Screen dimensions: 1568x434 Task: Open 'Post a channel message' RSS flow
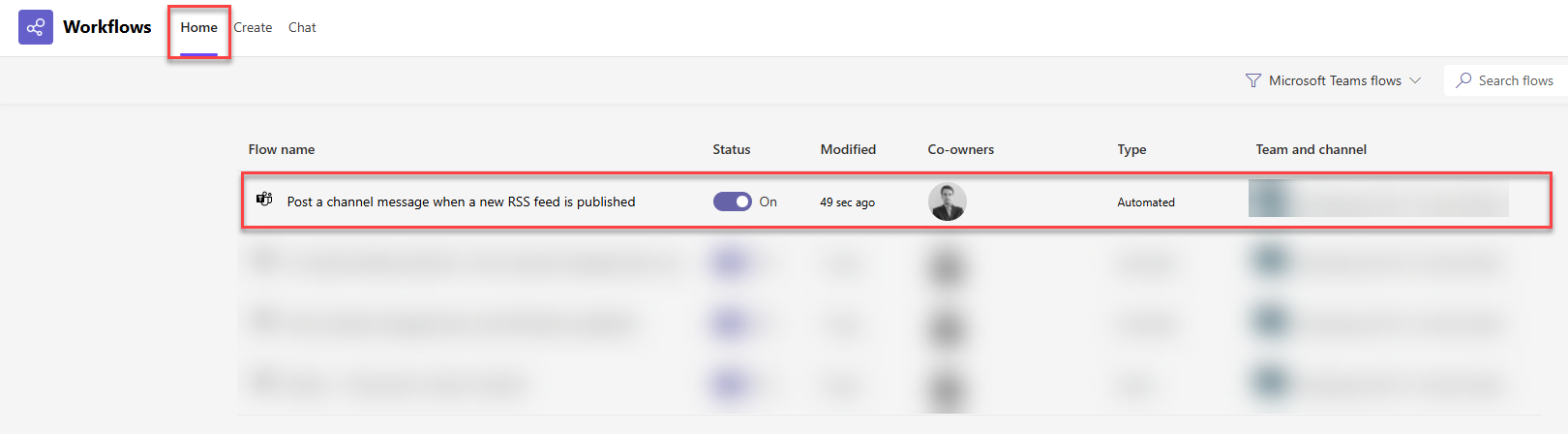click(461, 201)
